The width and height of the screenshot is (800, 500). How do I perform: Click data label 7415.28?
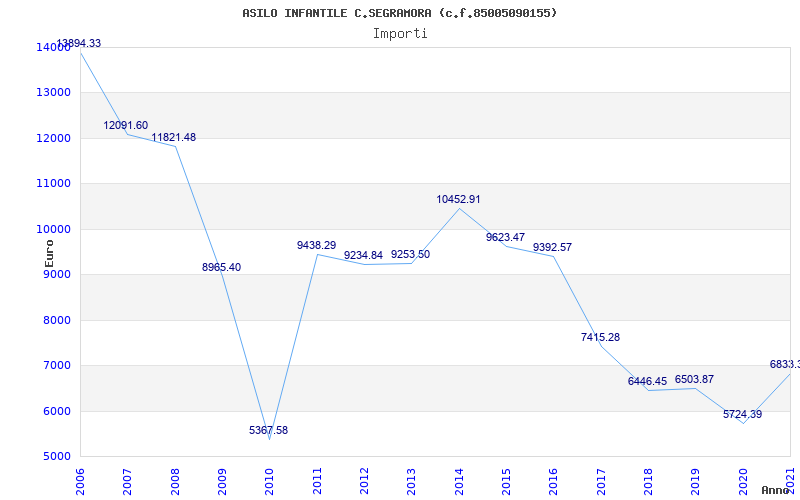click(601, 337)
